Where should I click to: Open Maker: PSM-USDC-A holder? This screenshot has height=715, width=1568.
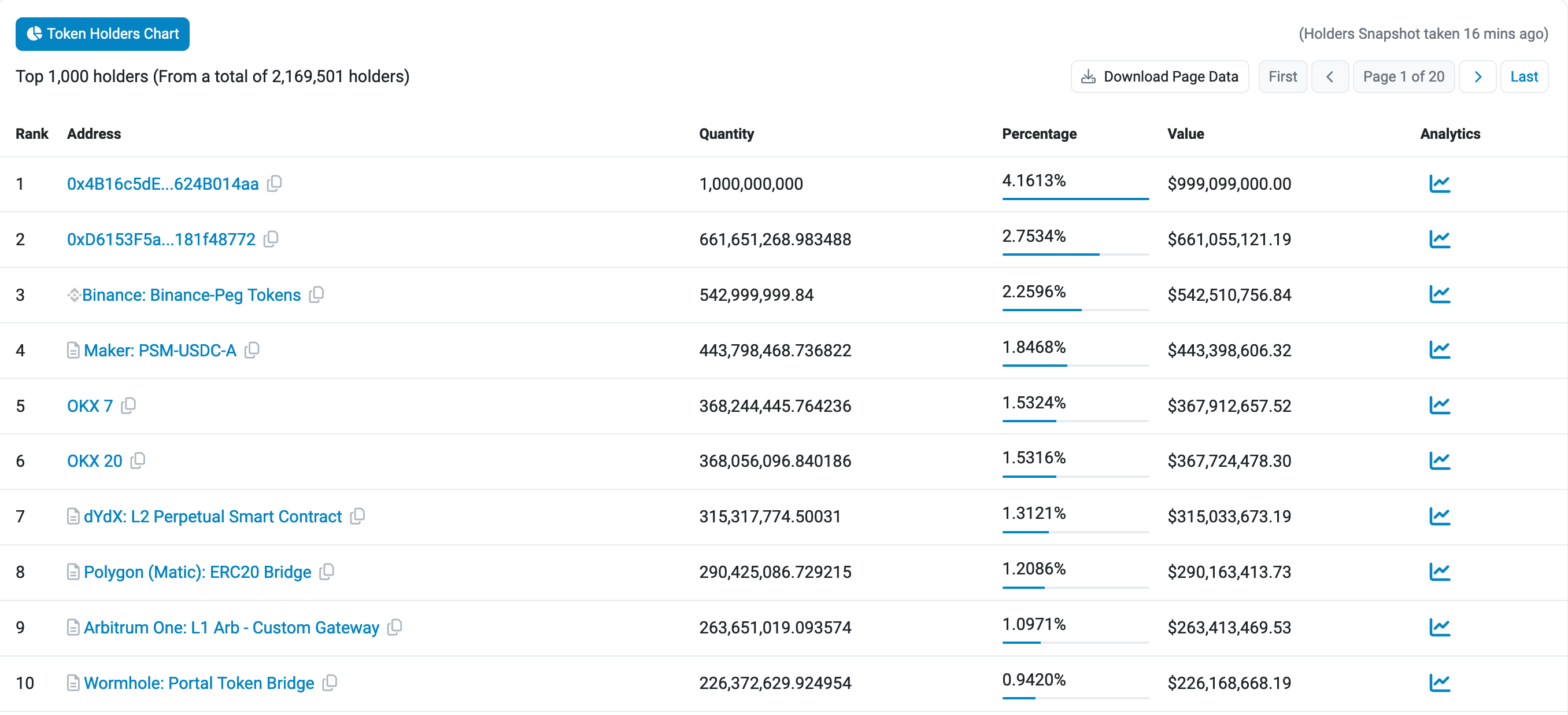pyautogui.click(x=160, y=349)
